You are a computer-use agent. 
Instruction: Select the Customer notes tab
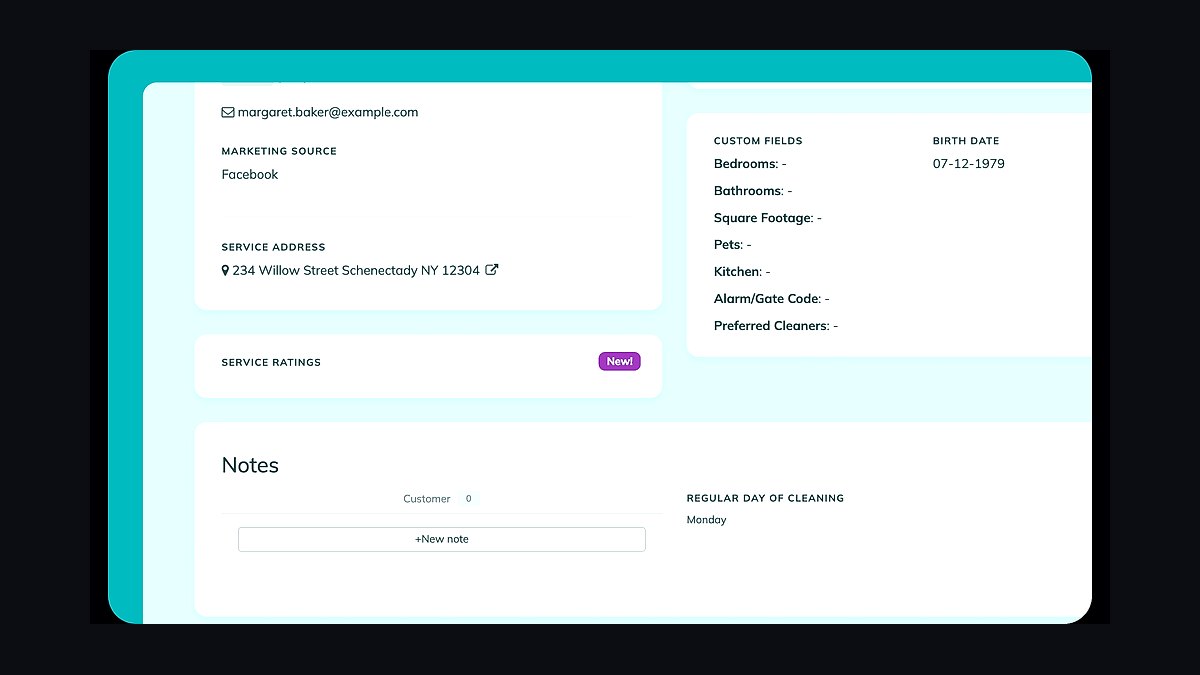point(427,499)
